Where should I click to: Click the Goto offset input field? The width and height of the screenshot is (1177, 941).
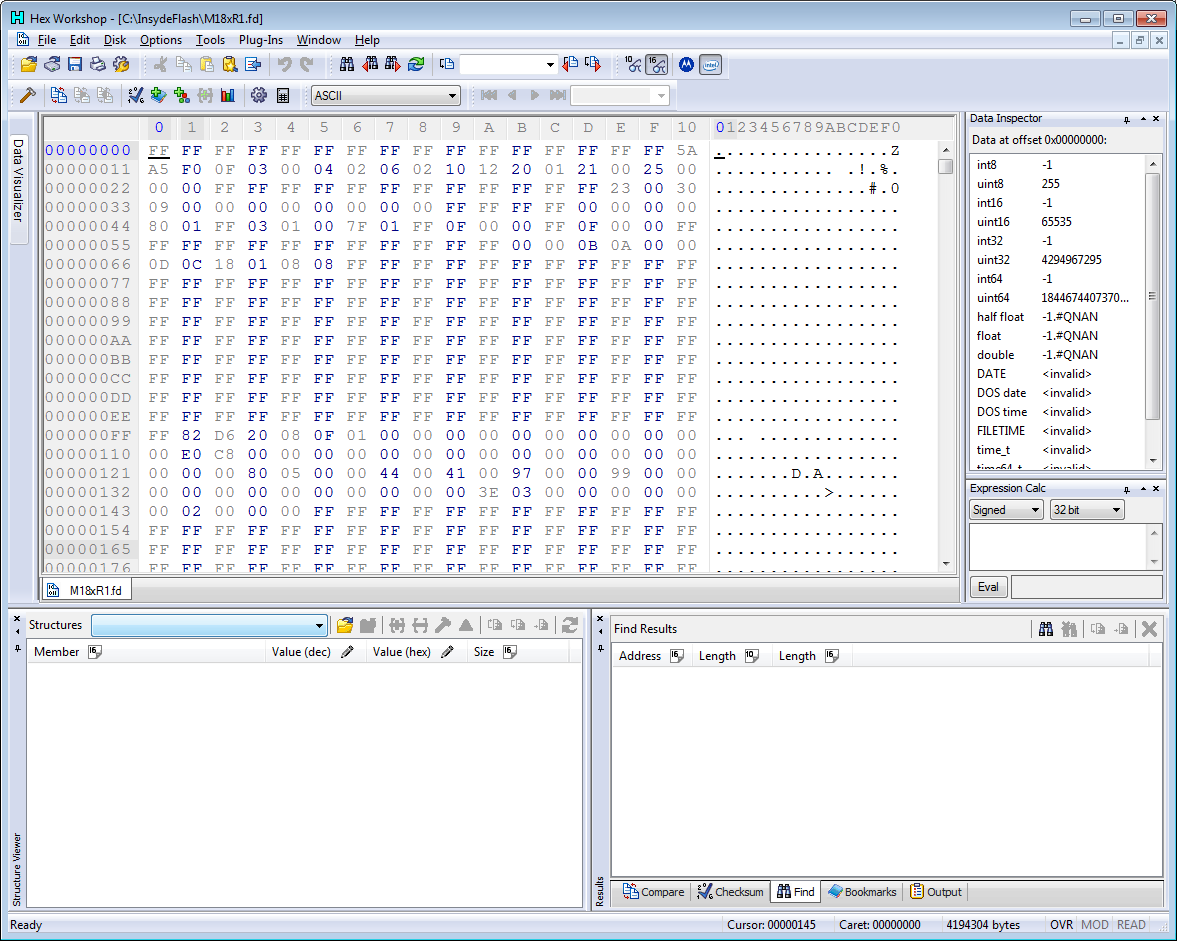[502, 65]
